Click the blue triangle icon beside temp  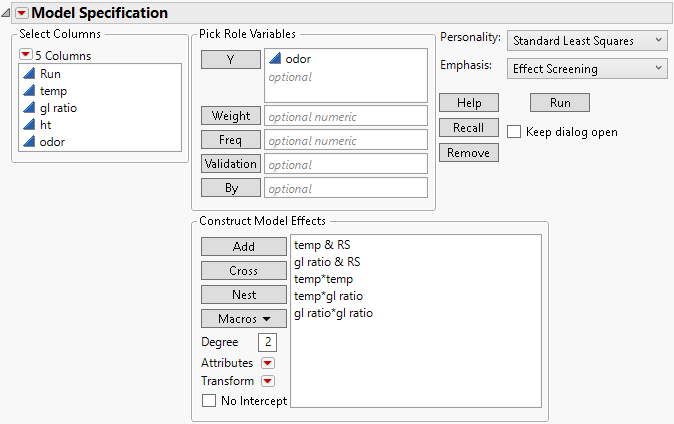[x=30, y=91]
